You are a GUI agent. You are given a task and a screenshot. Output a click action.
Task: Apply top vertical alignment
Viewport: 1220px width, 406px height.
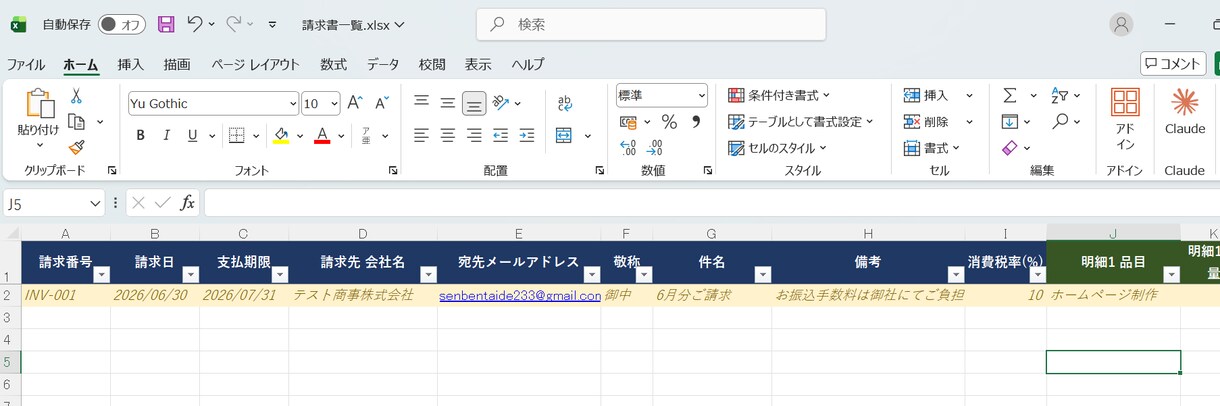tap(422, 102)
